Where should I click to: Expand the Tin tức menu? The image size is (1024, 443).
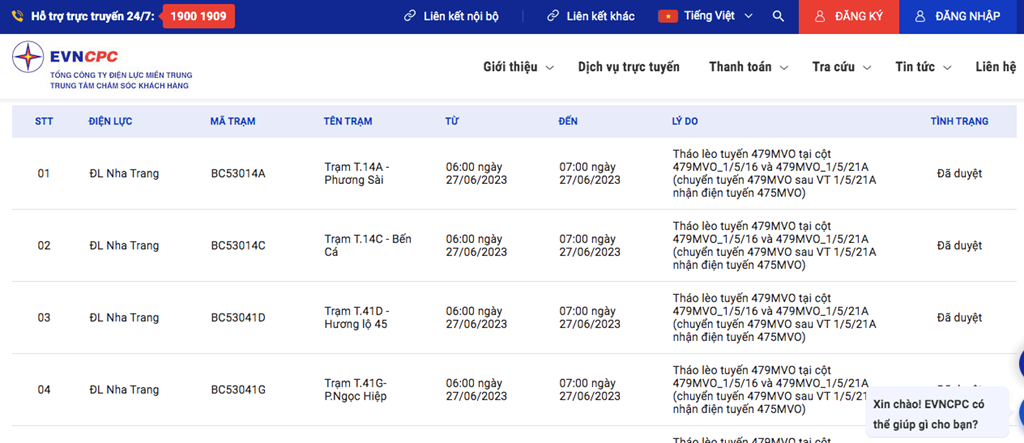click(x=923, y=67)
